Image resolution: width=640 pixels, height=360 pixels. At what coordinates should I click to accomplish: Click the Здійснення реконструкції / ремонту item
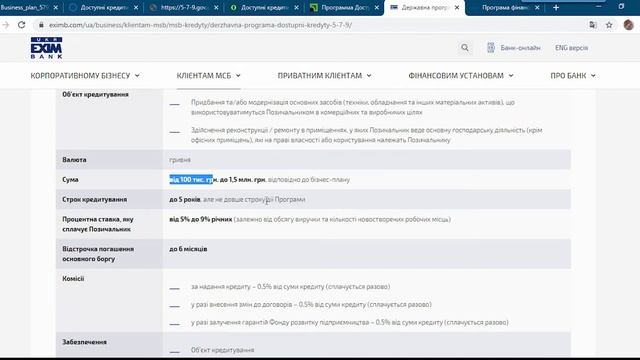367,135
